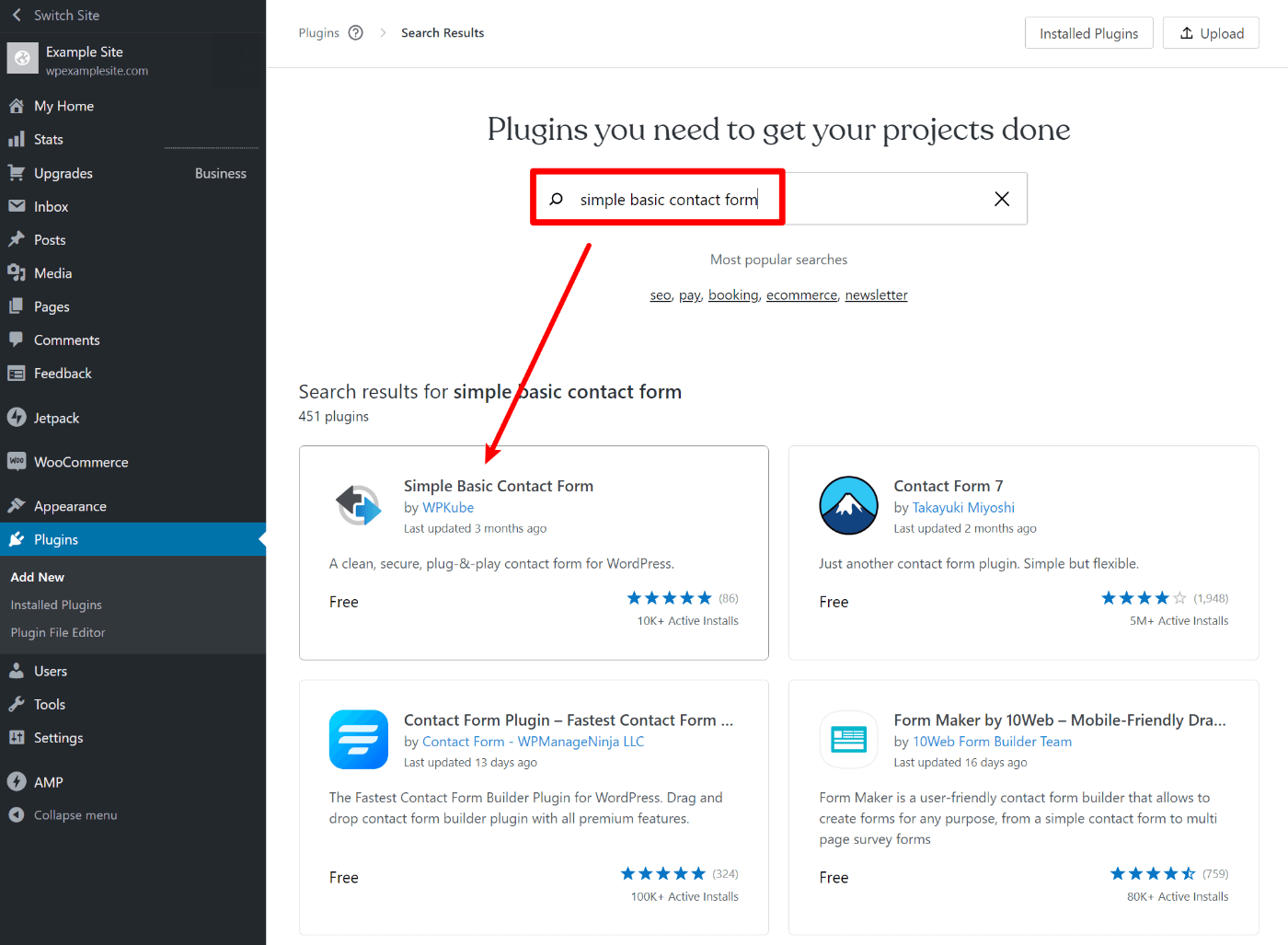Click the '451 plugins' count text
Image resolution: width=1288 pixels, height=945 pixels.
333,416
